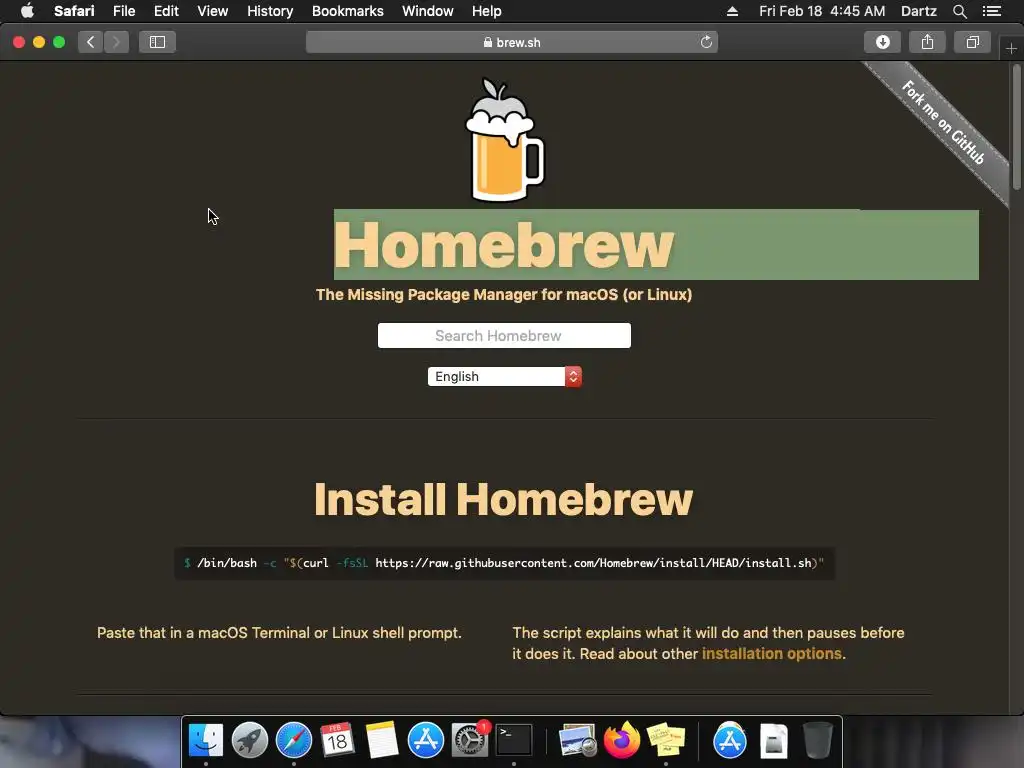1024x768 pixels.
Task: Open the Applications folder next to Trash in Dock
Action: click(x=729, y=741)
